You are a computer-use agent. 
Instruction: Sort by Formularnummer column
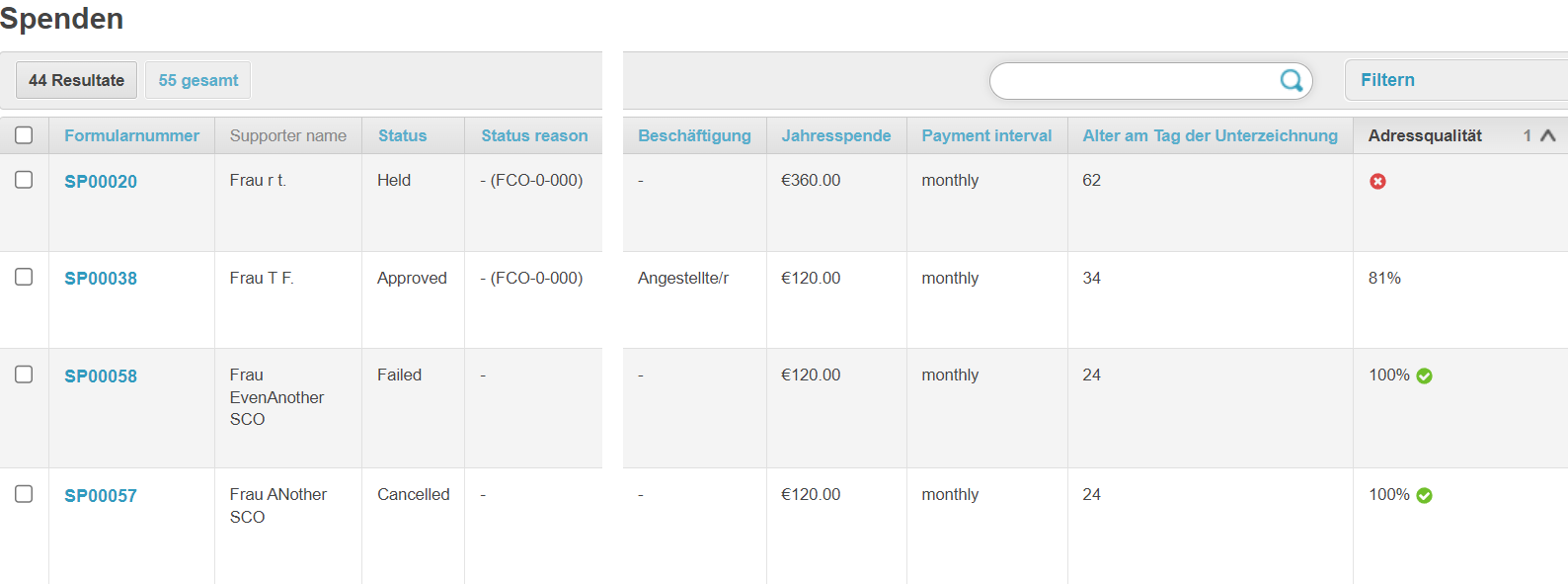click(x=131, y=135)
